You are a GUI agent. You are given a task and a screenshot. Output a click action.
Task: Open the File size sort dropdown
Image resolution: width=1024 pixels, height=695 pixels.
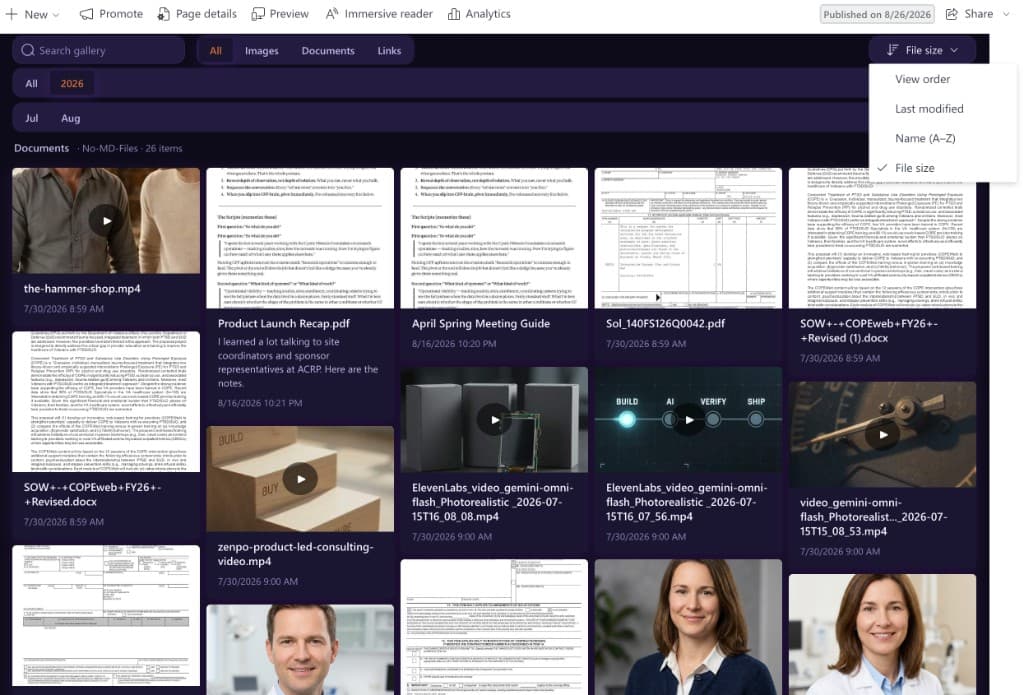click(922, 50)
